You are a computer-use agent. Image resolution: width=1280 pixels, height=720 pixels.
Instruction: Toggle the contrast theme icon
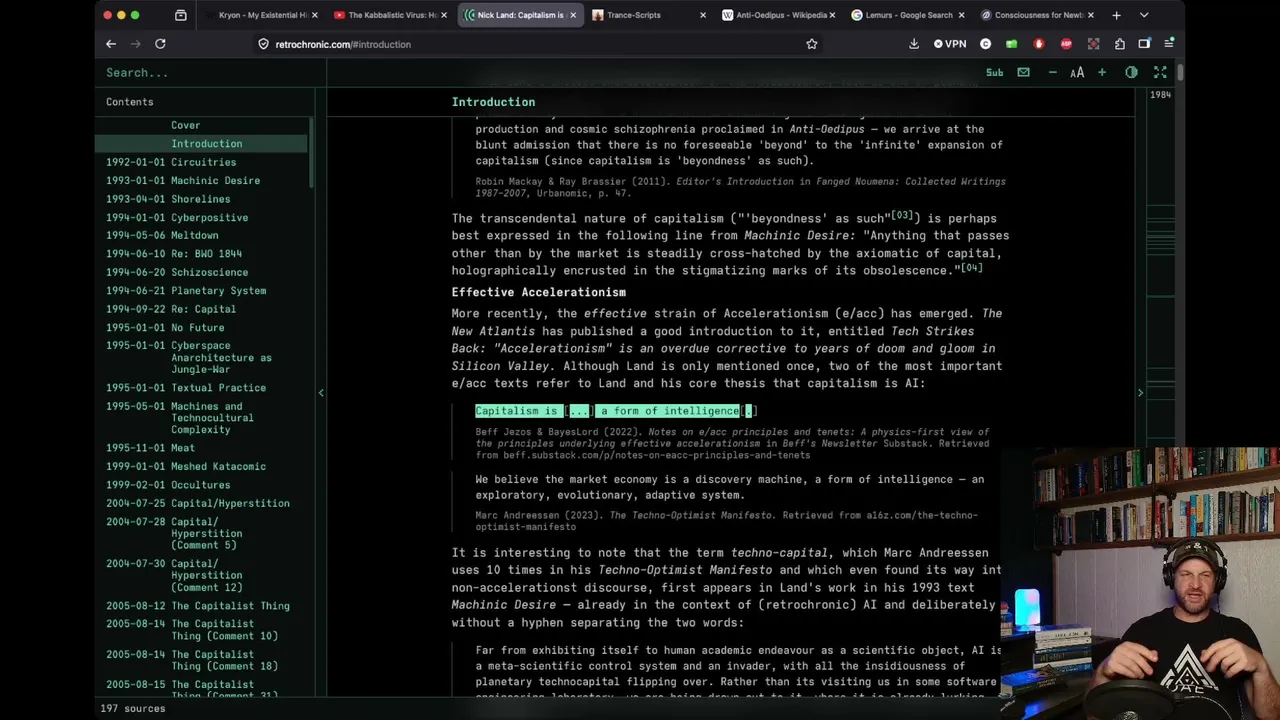pyautogui.click(x=1131, y=73)
